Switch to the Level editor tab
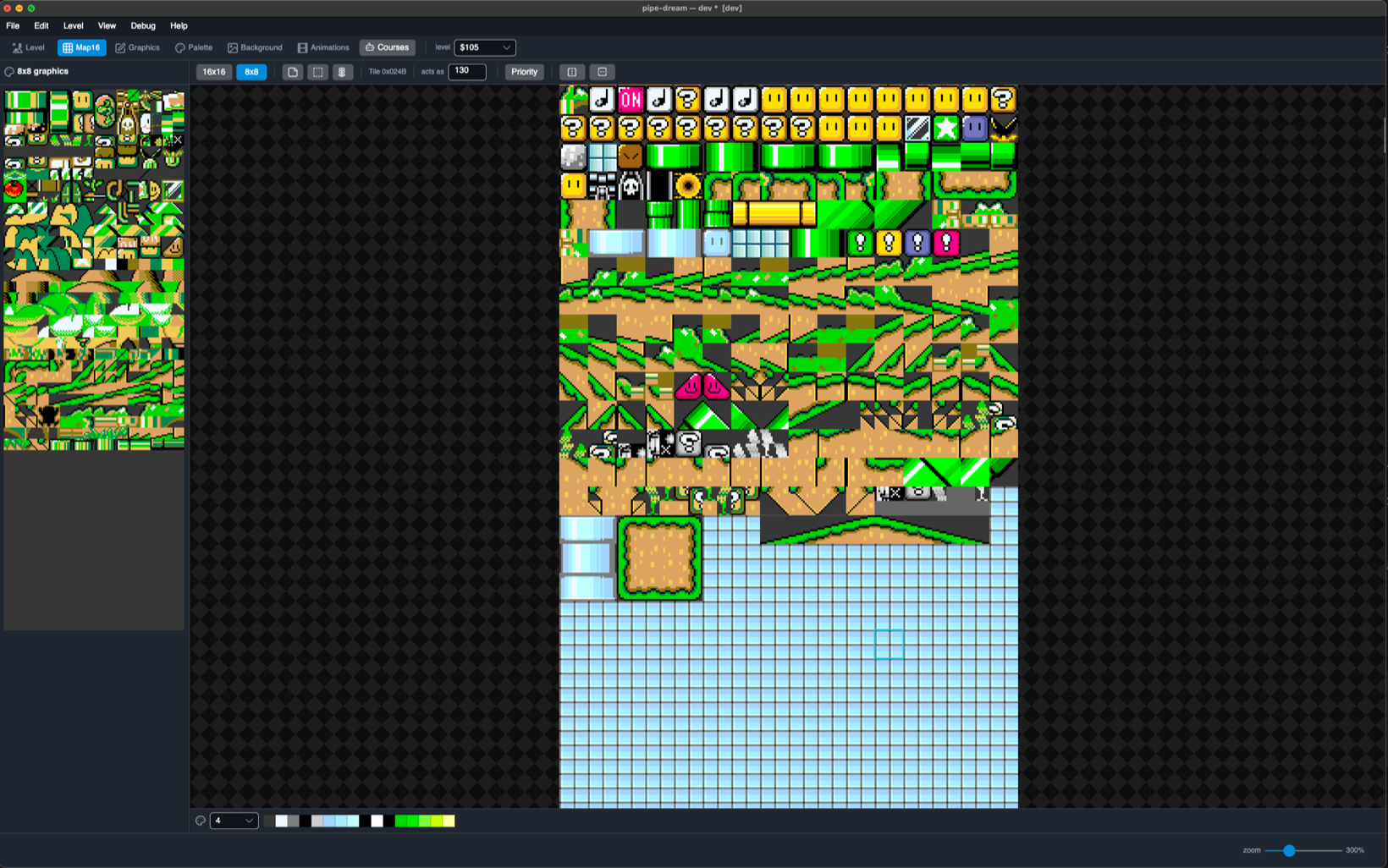This screenshot has width=1388, height=868. 29,47
